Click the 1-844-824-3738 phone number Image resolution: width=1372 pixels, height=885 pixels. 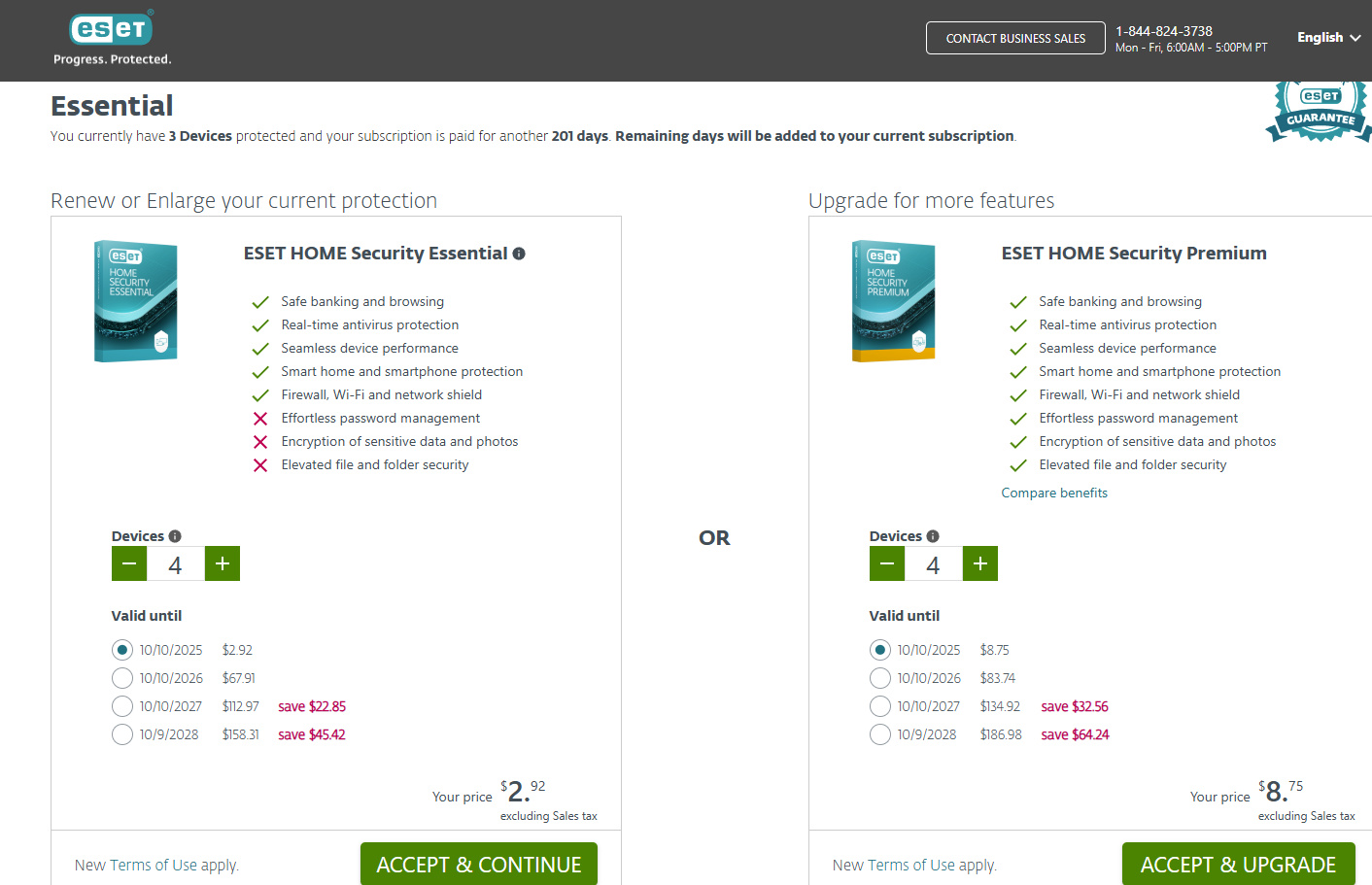pos(1164,31)
